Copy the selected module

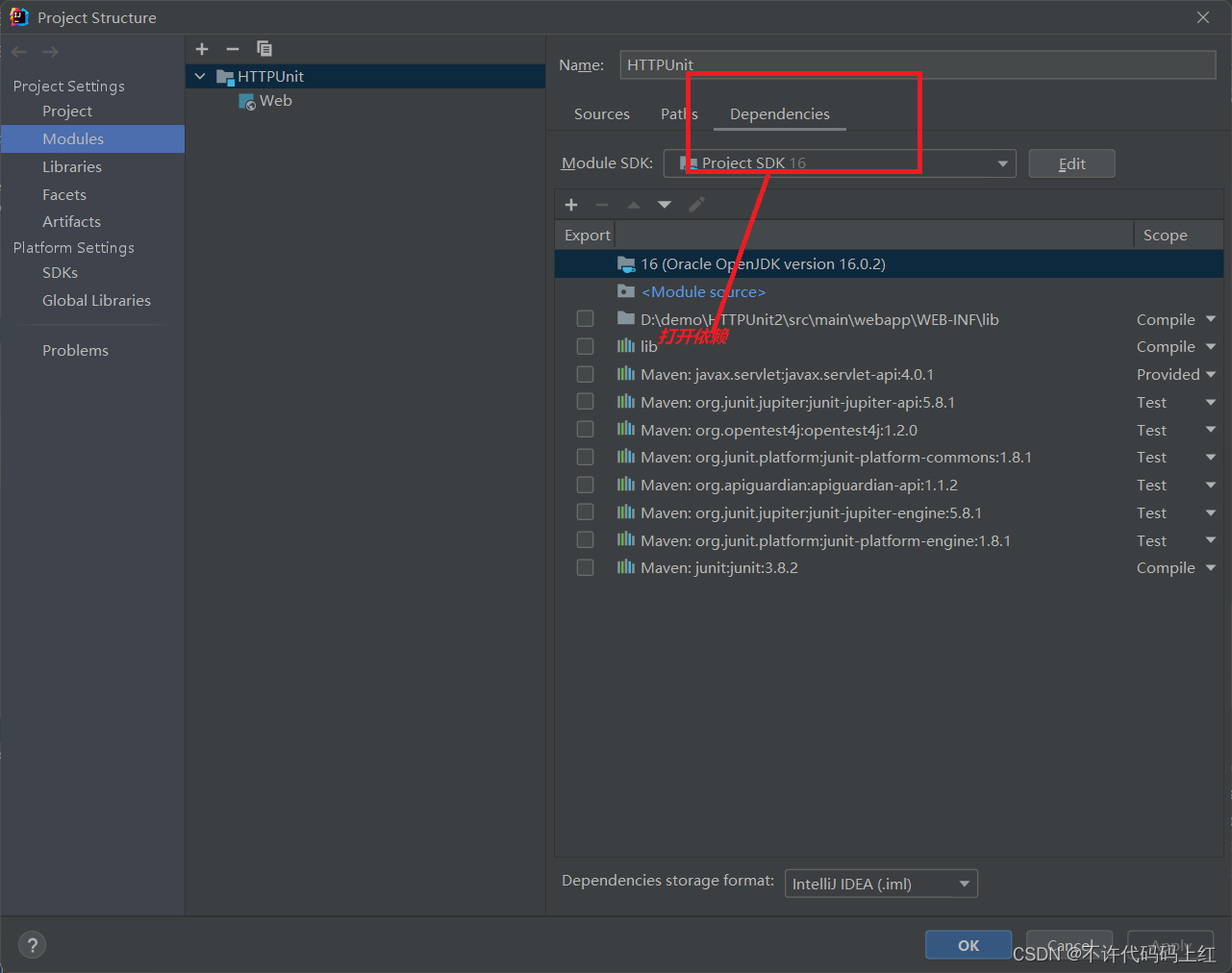264,49
